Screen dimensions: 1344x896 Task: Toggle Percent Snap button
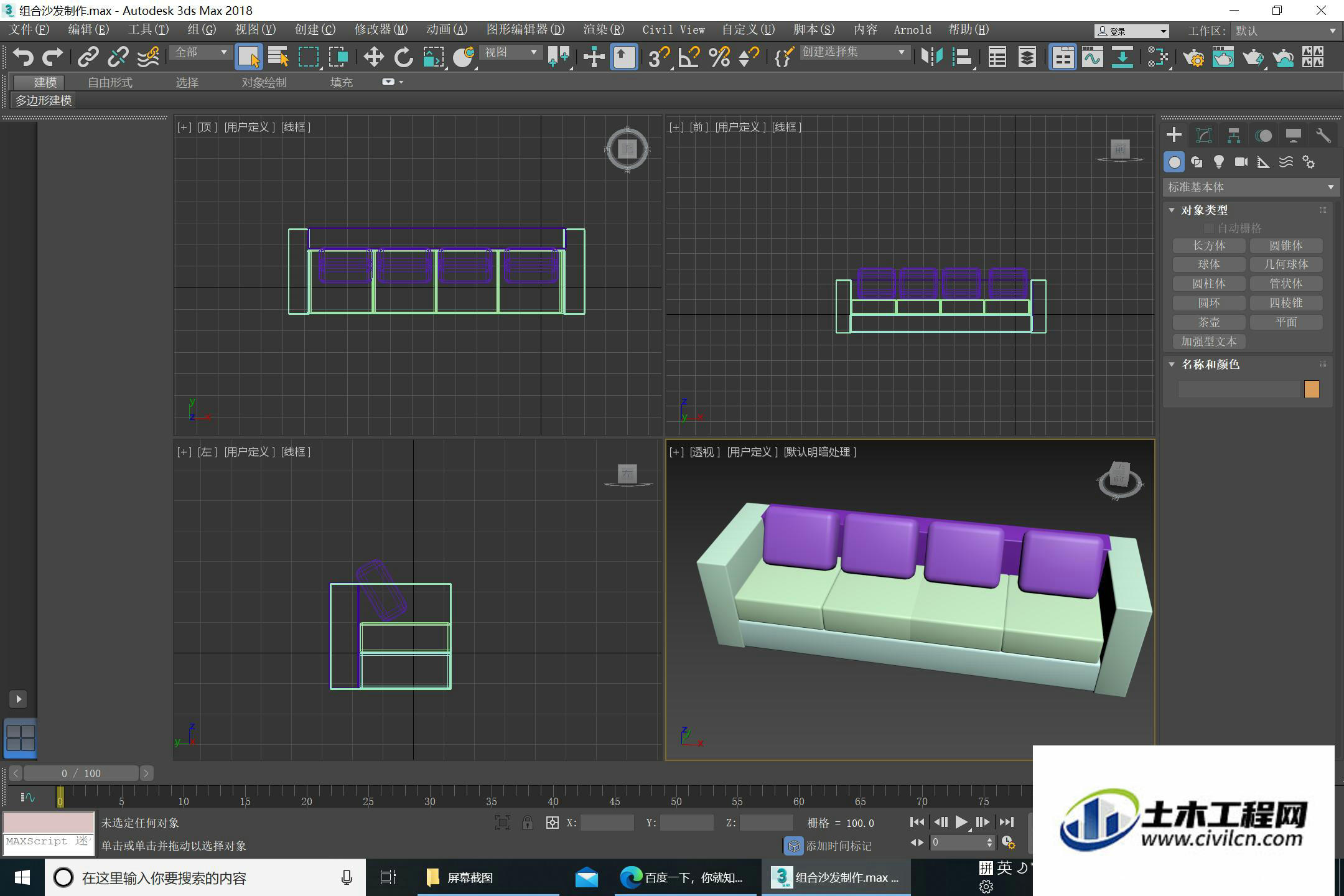click(x=719, y=57)
